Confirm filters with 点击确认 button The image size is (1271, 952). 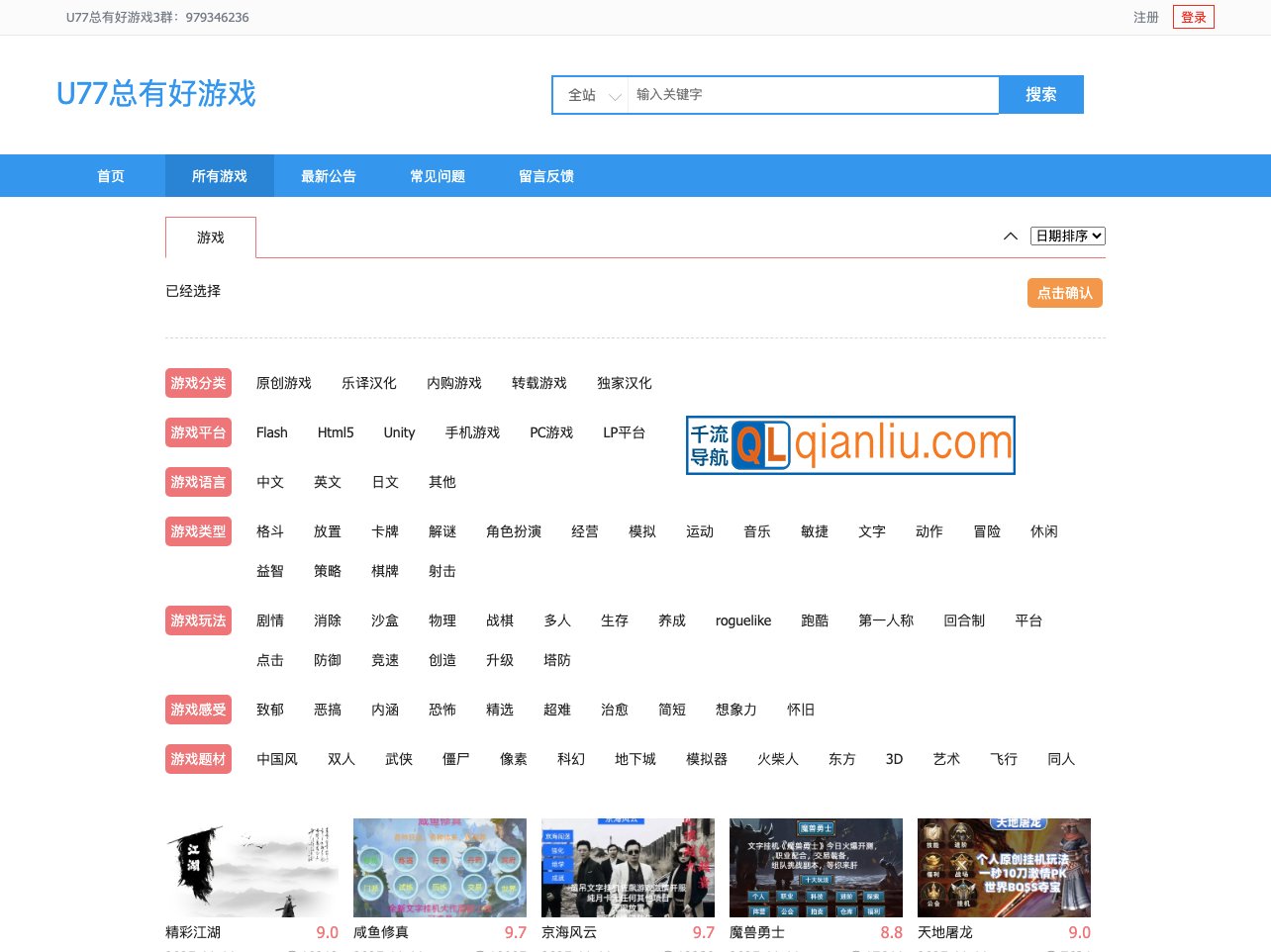coord(1065,293)
